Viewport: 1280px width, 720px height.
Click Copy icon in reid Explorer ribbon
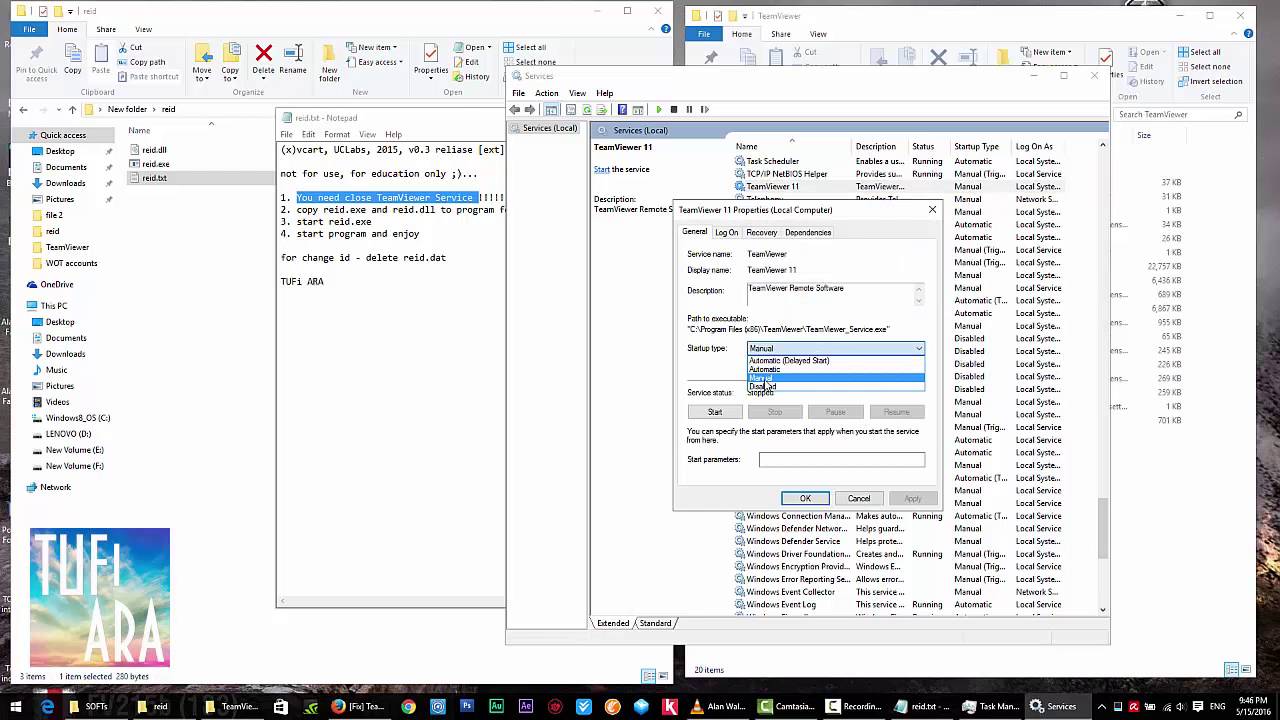(x=73, y=53)
